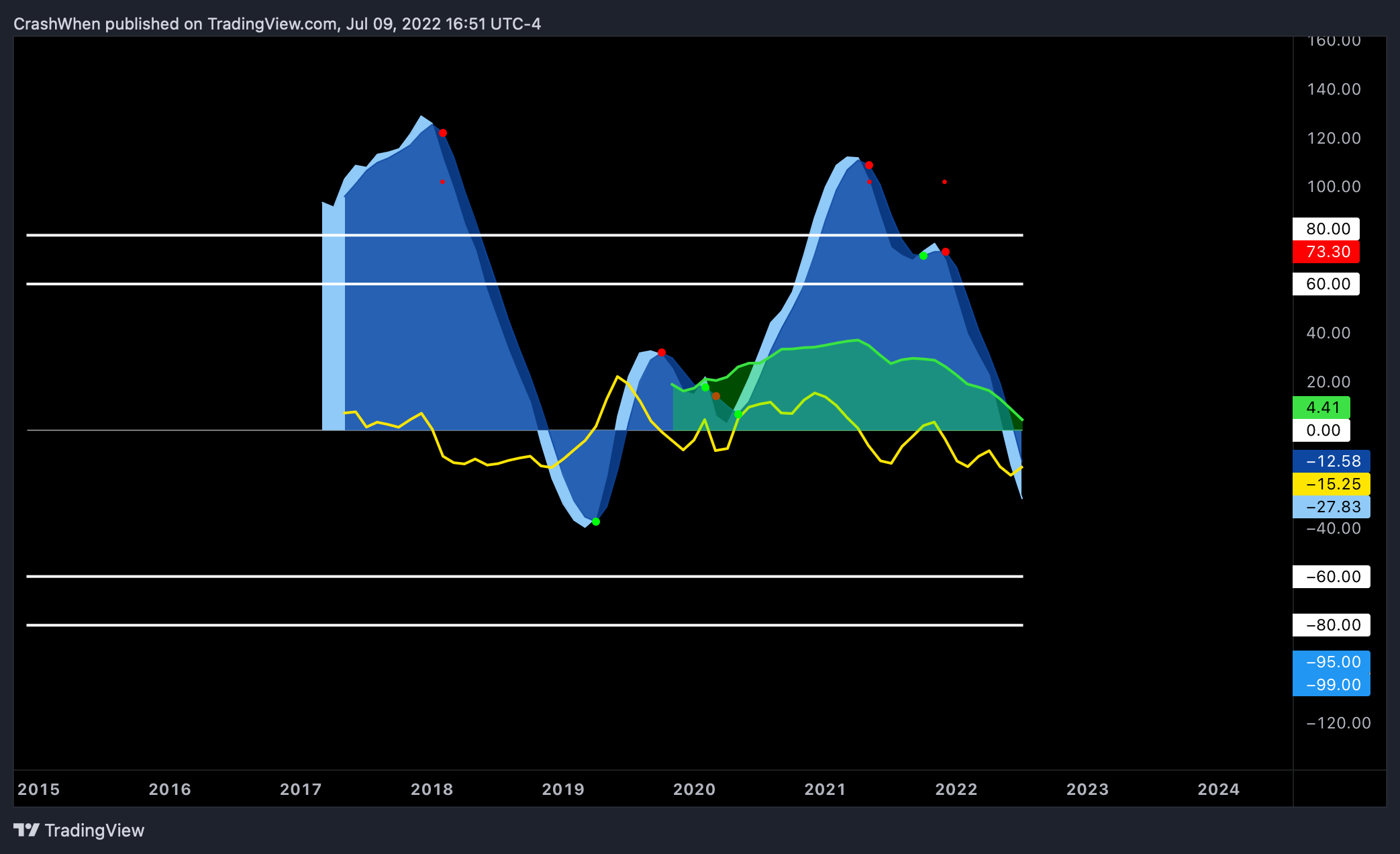This screenshot has height=854, width=1400.
Task: Click the 120.00 price axis tick
Action: click(x=1334, y=138)
